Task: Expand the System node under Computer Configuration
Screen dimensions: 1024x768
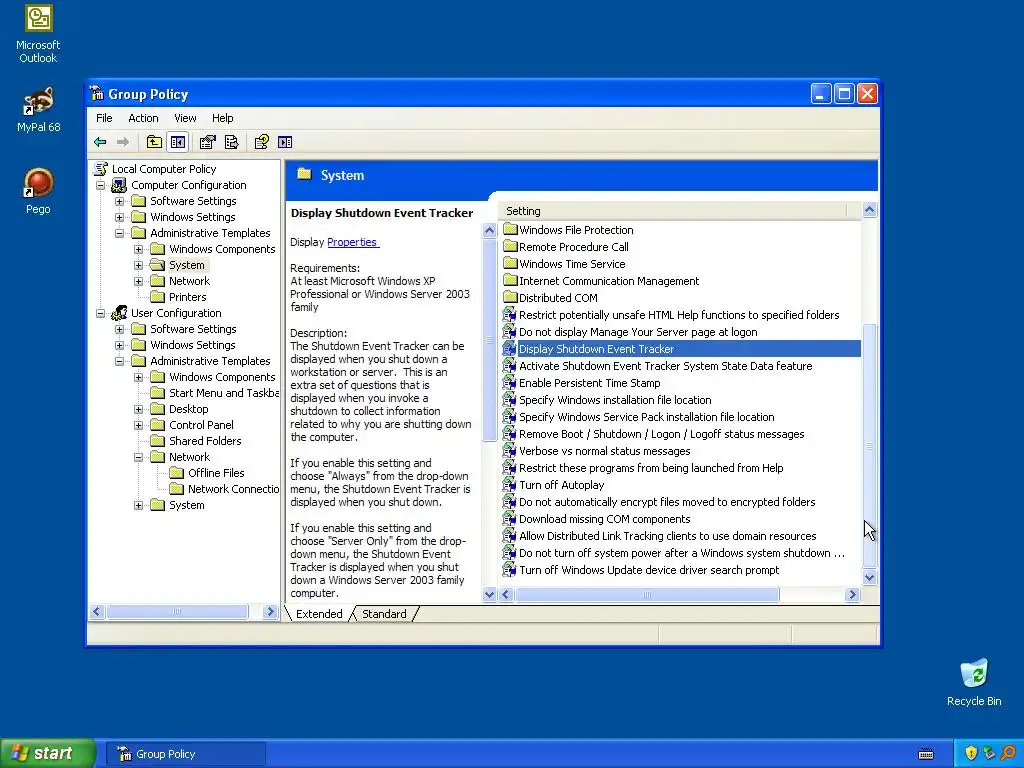Action: click(x=138, y=265)
